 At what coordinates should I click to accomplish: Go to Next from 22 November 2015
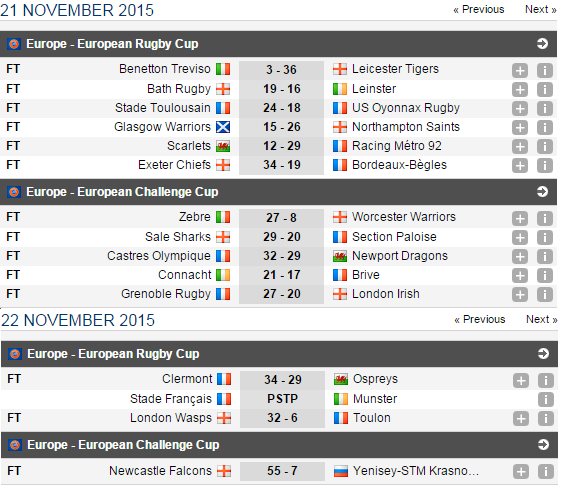[x=542, y=319]
